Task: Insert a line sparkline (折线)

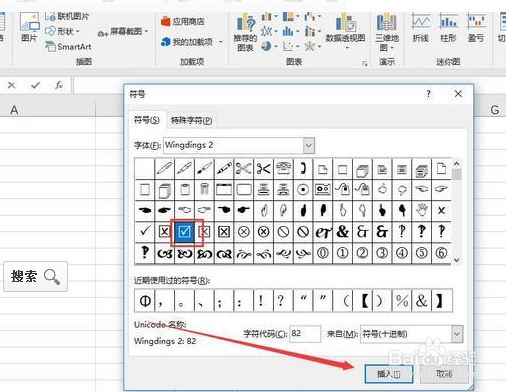Action: pyautogui.click(x=421, y=28)
